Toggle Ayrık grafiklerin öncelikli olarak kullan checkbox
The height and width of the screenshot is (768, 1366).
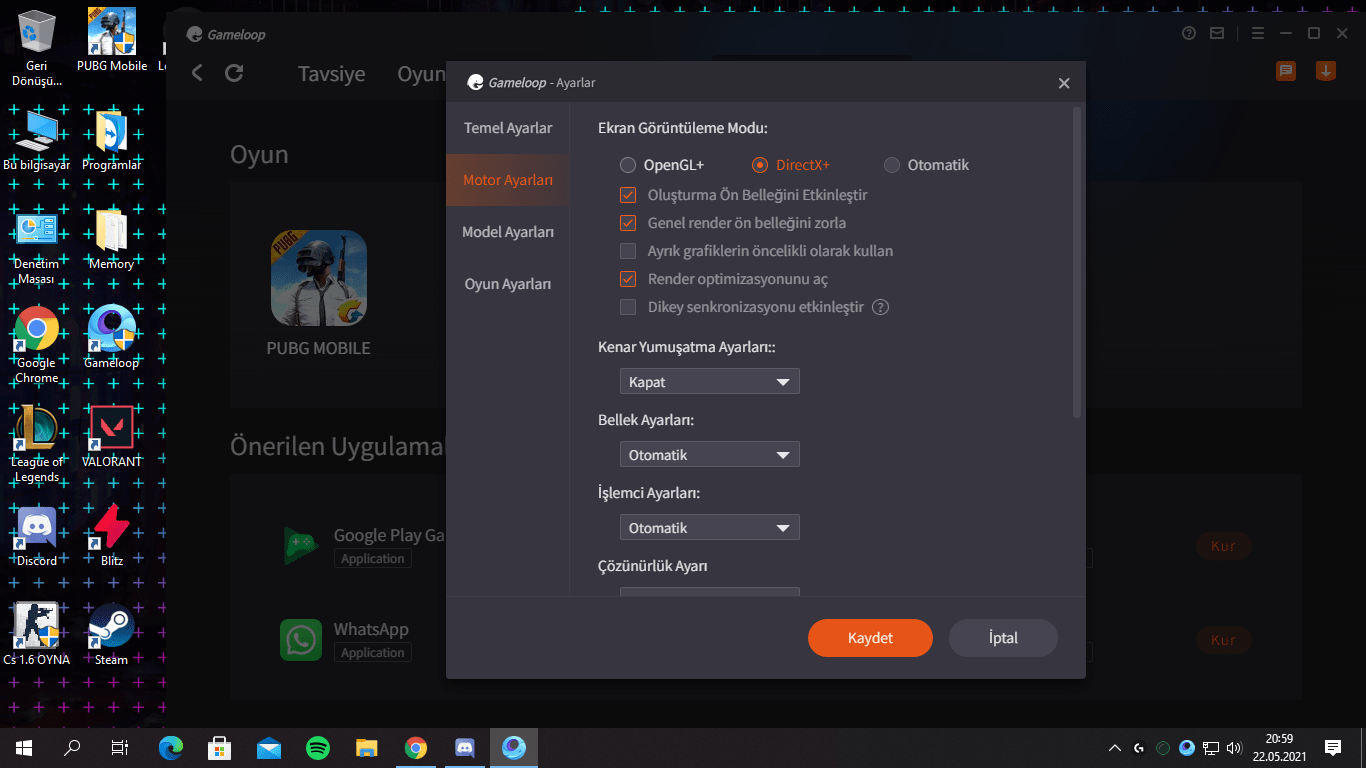tap(628, 251)
